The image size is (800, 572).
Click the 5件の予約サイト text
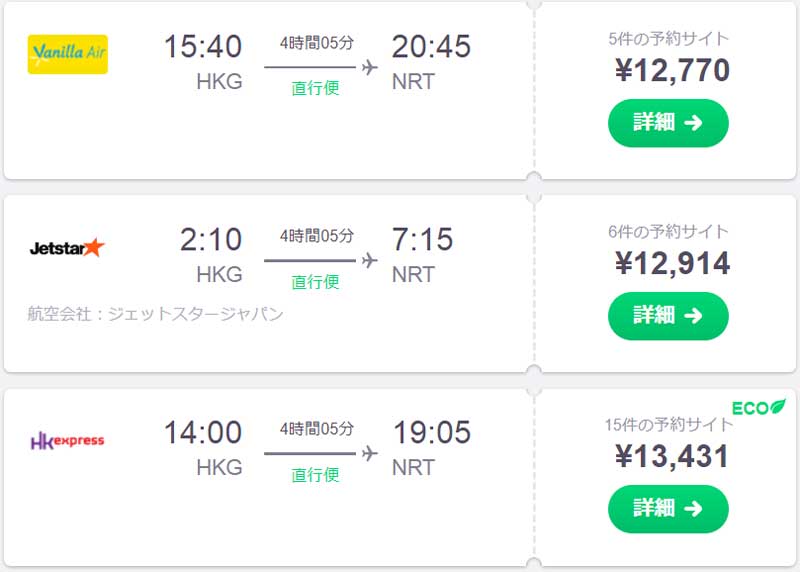point(669,39)
